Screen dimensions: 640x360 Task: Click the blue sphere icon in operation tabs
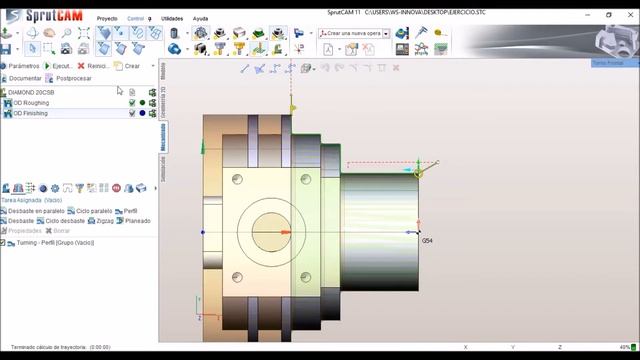pyautogui.click(x=43, y=188)
